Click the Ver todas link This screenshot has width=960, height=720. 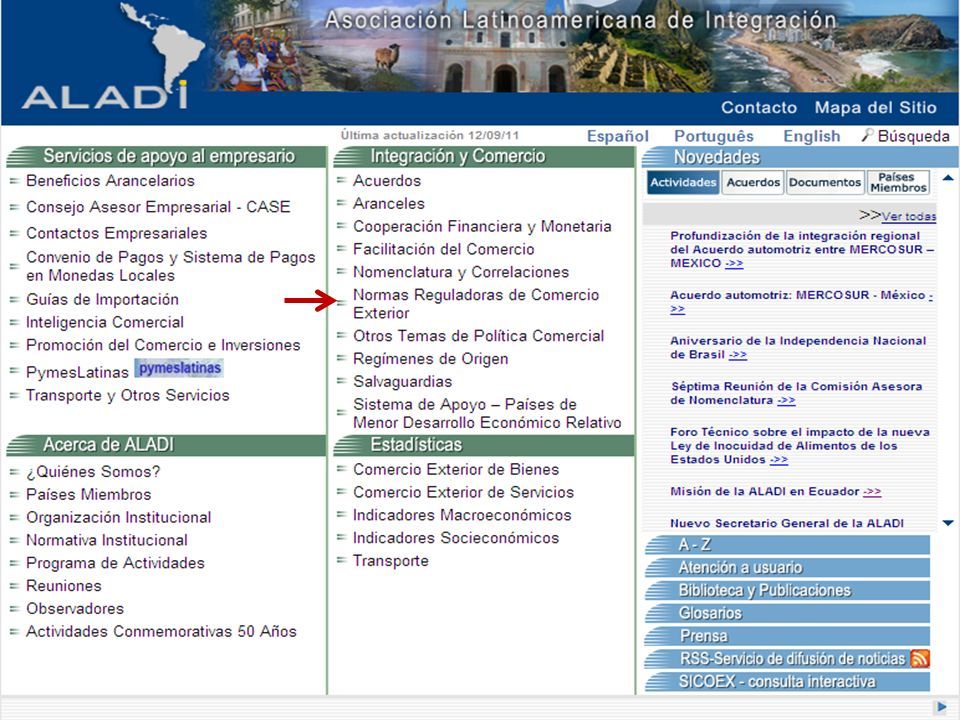[x=909, y=216]
